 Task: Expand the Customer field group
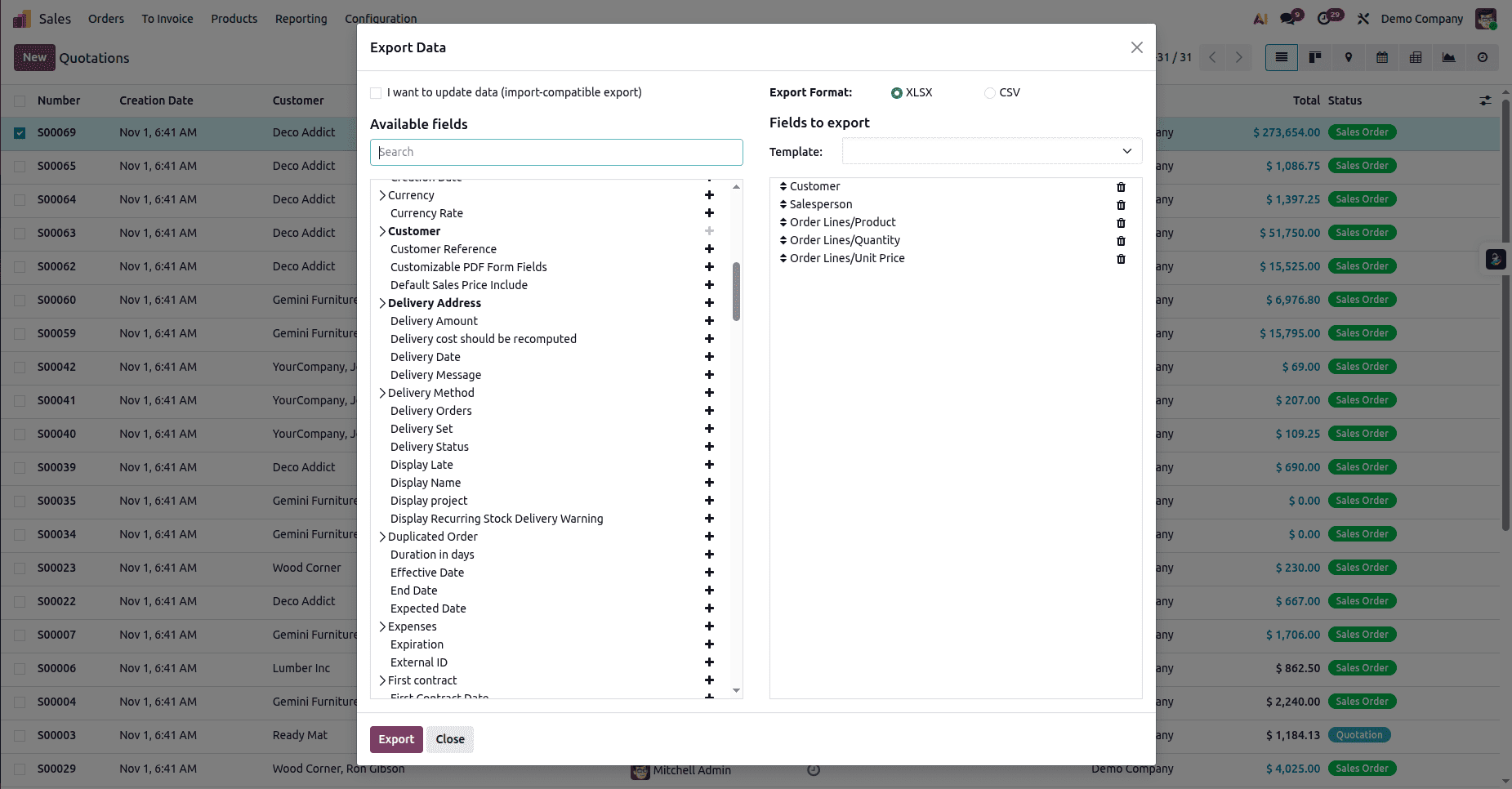[x=381, y=231]
